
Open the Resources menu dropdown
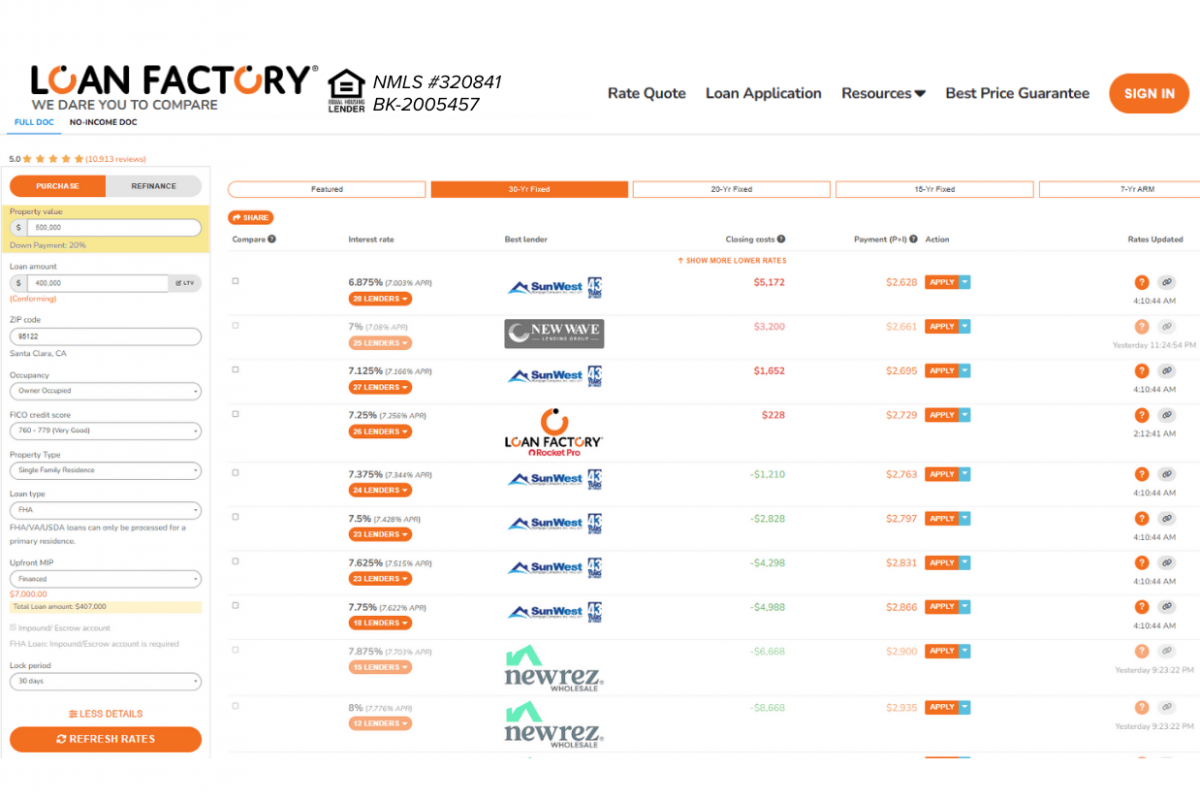[x=883, y=93]
